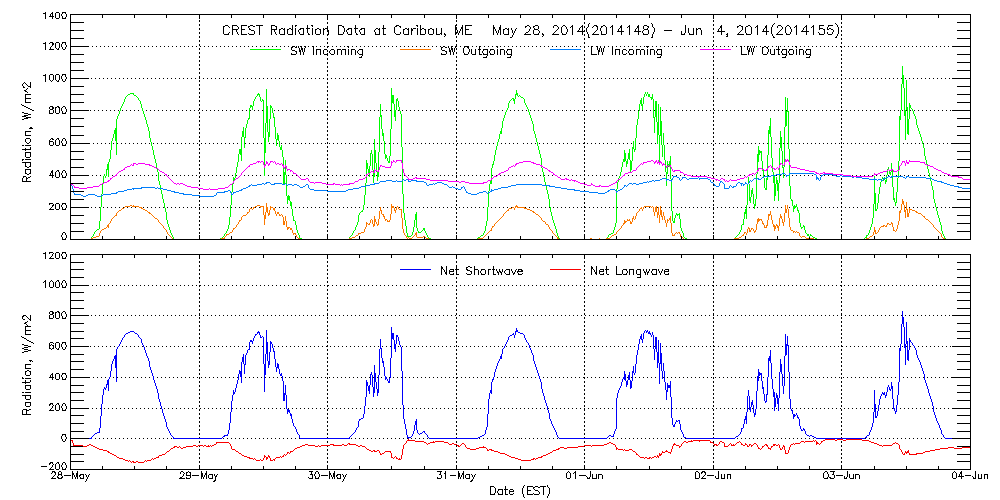Click the upper chart's "Radiation, W/m^2" axis title

click(29, 127)
